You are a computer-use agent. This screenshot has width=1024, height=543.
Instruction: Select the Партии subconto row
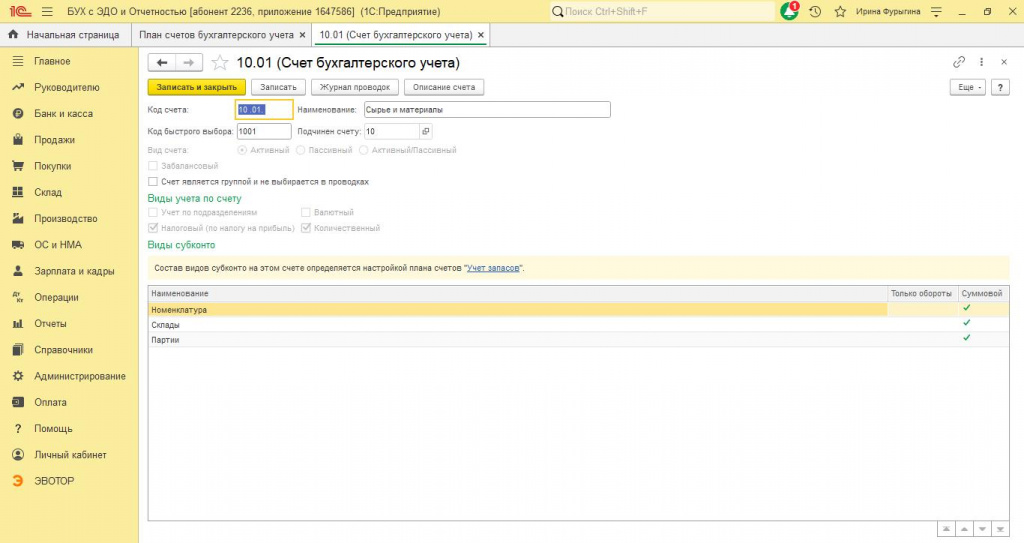(x=578, y=340)
